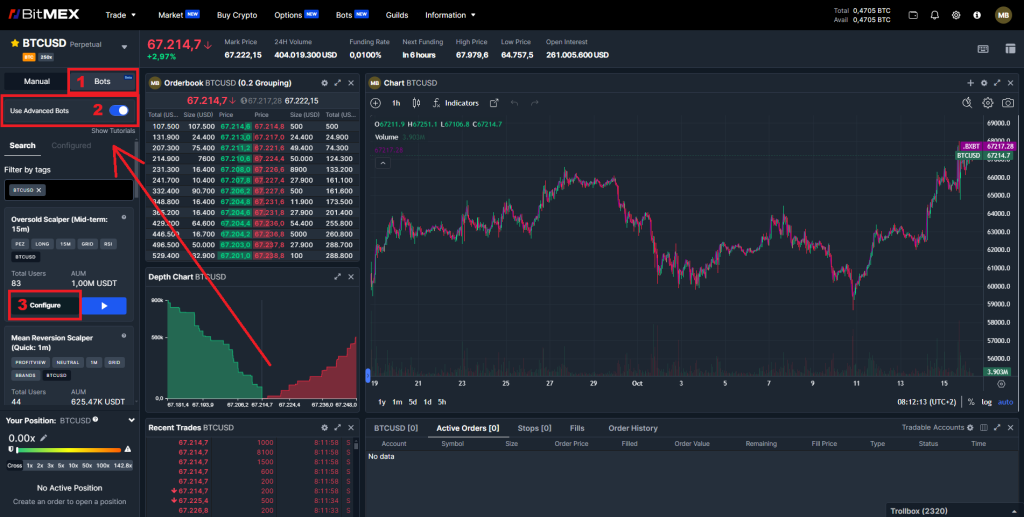The image size is (1024, 517).
Task: Open chart settings gear in chart toolbar
Action: click(x=988, y=103)
